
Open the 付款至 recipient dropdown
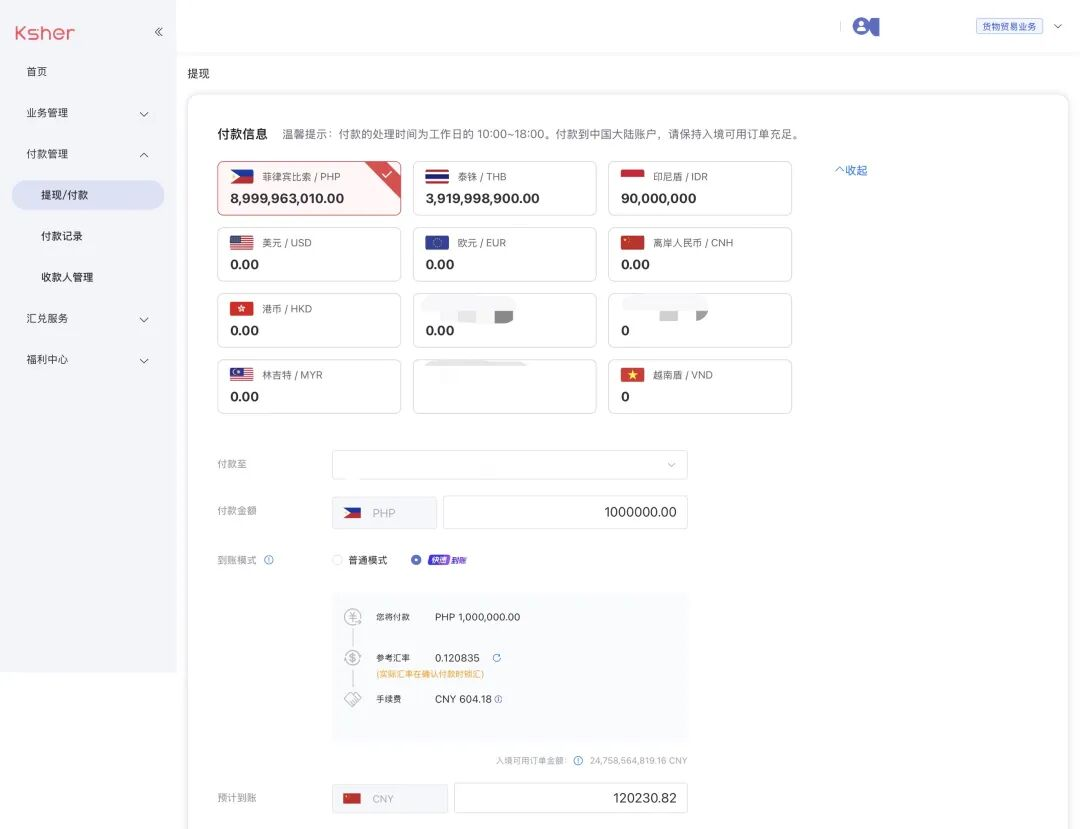point(509,465)
